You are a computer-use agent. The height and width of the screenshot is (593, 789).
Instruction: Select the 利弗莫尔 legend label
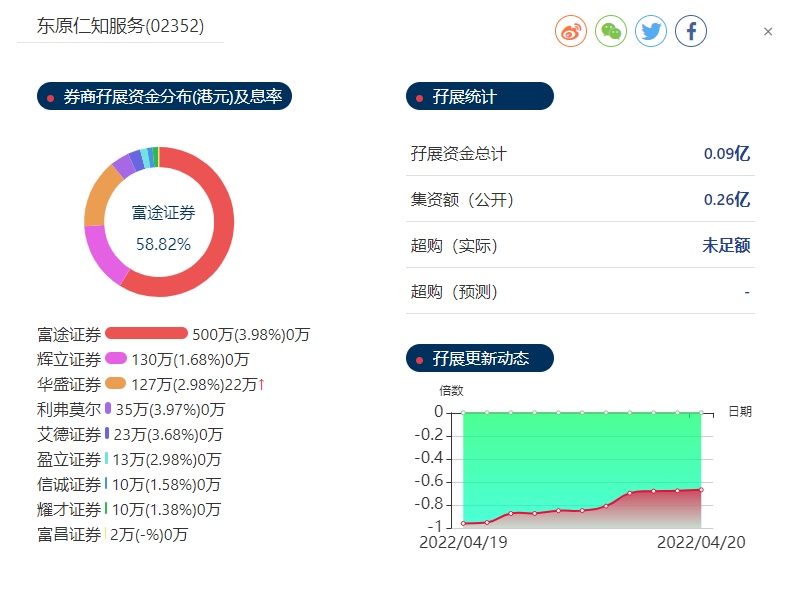click(x=69, y=409)
